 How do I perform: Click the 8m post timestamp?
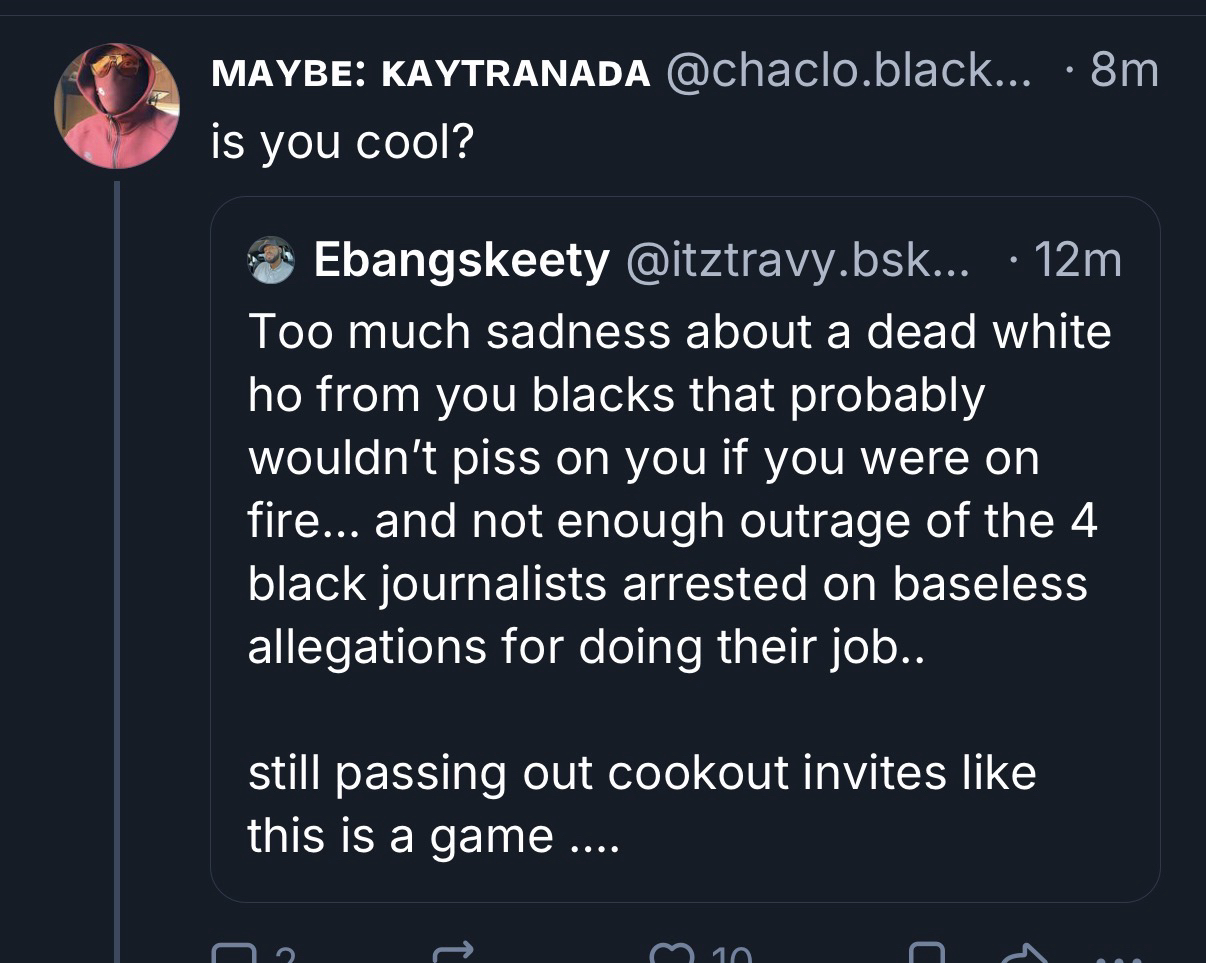1124,72
